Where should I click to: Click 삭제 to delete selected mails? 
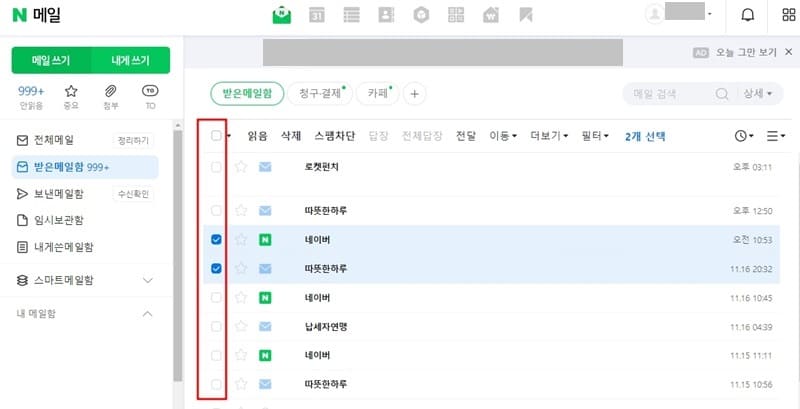pos(291,135)
